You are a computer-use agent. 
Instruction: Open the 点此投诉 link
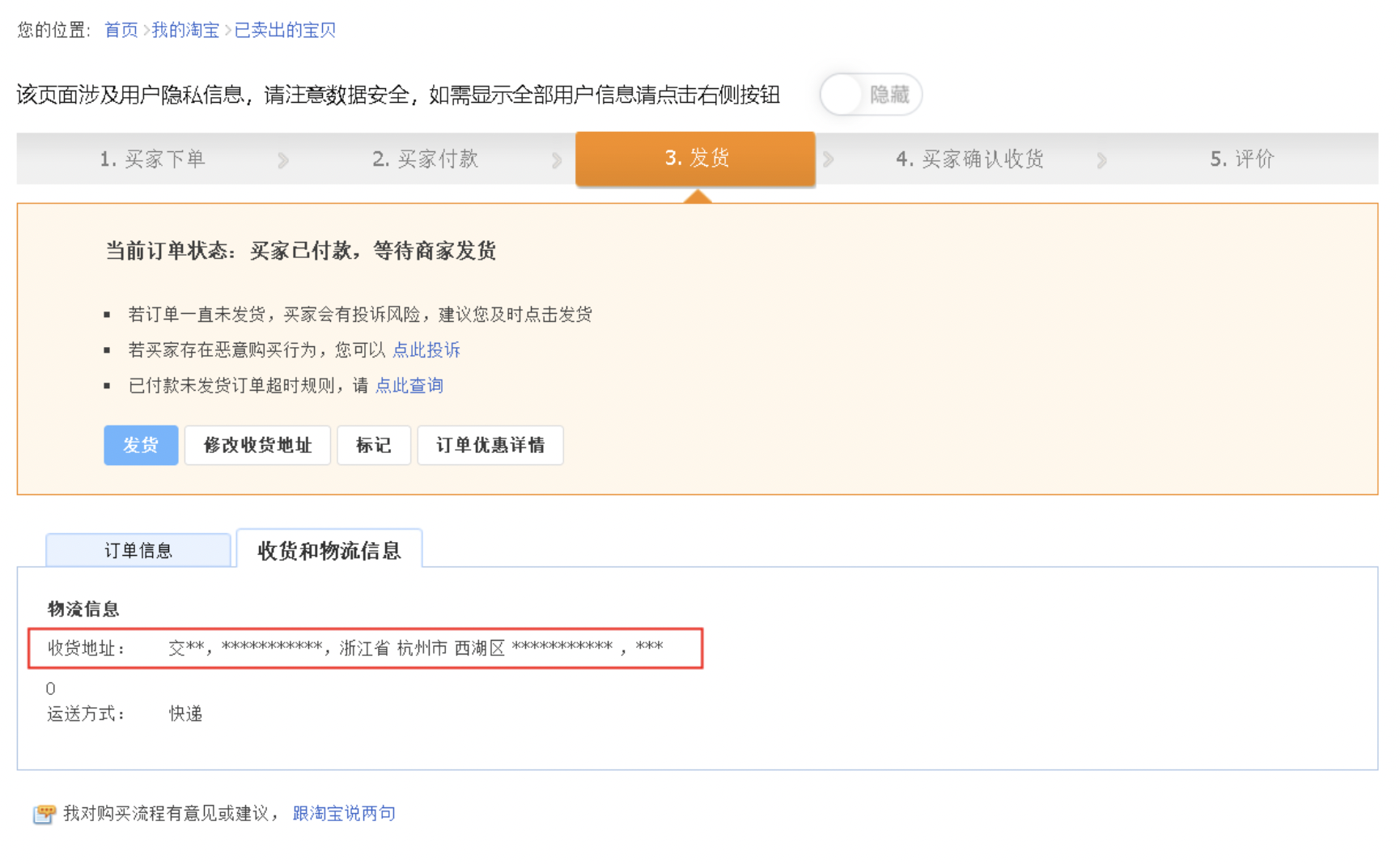click(x=426, y=349)
